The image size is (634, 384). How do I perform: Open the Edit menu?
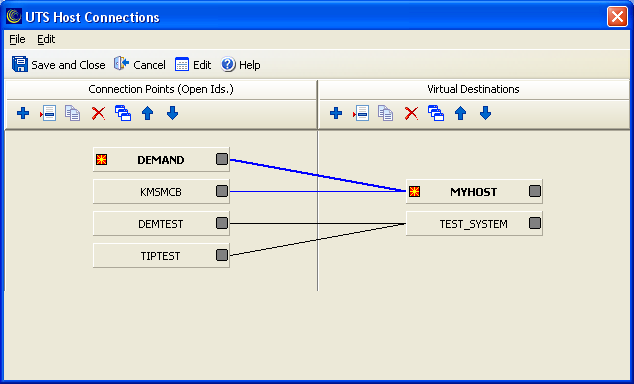click(46, 39)
